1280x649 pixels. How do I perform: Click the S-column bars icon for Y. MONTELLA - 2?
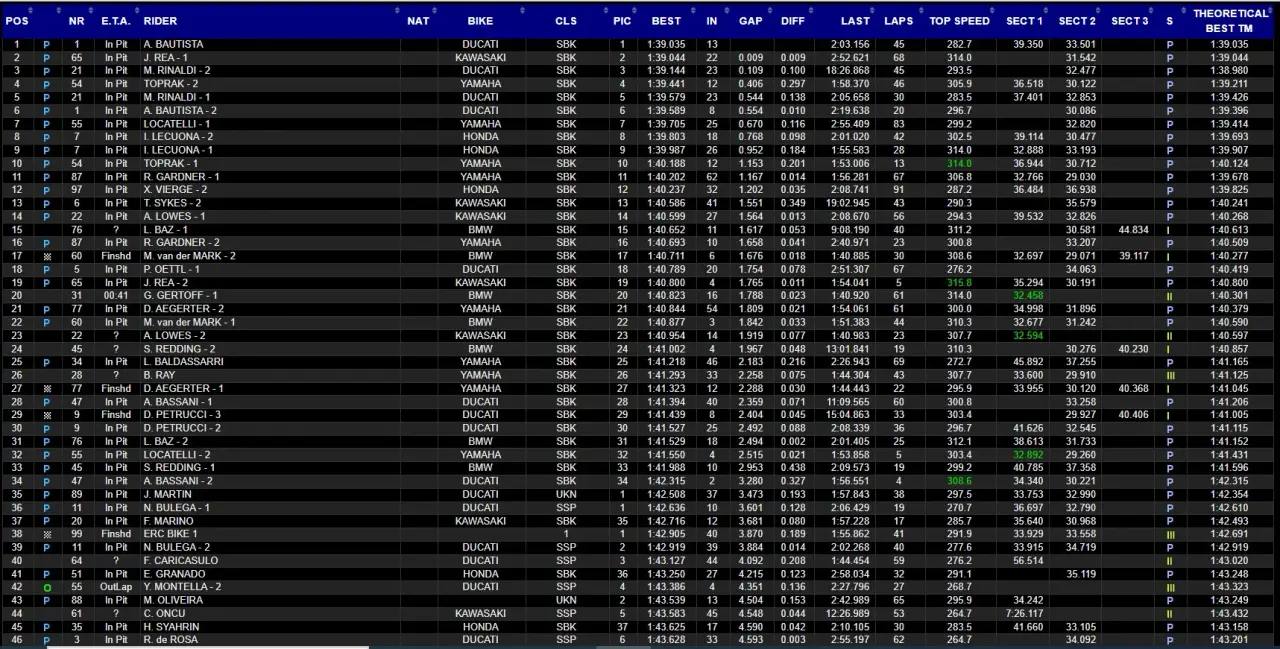click(1170, 586)
